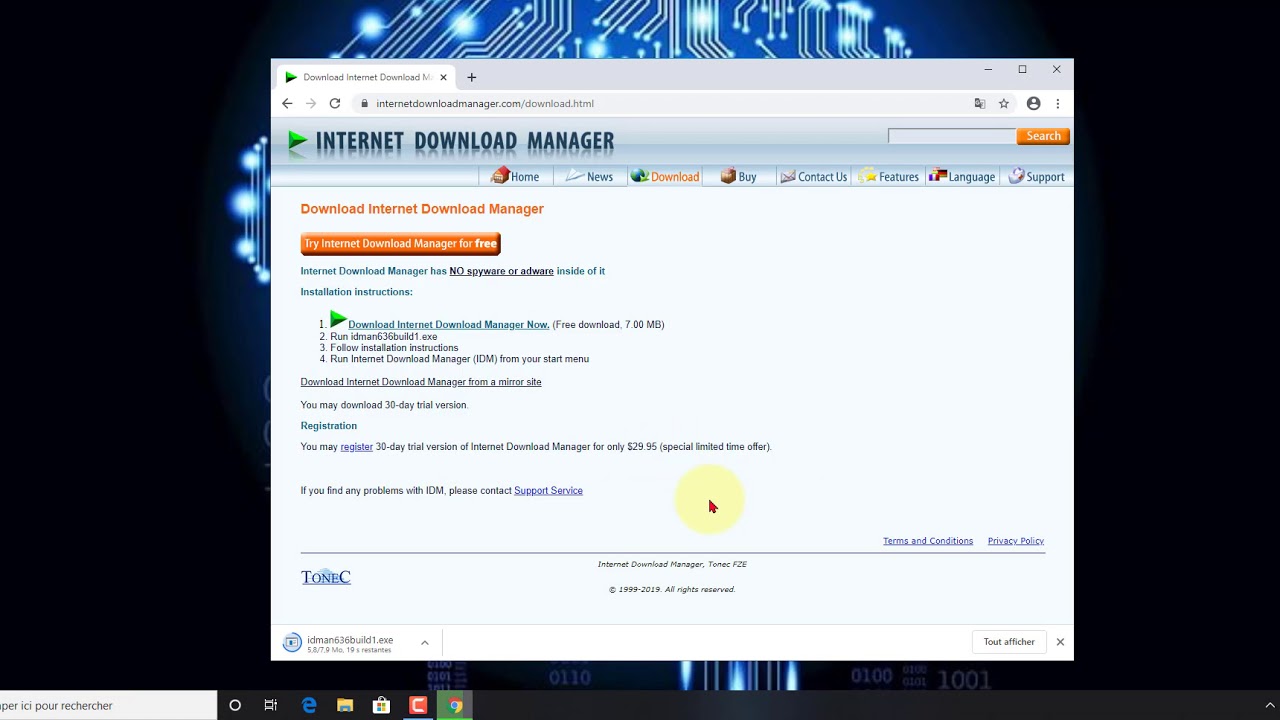Open a new tab with the plus icon

coord(472,77)
